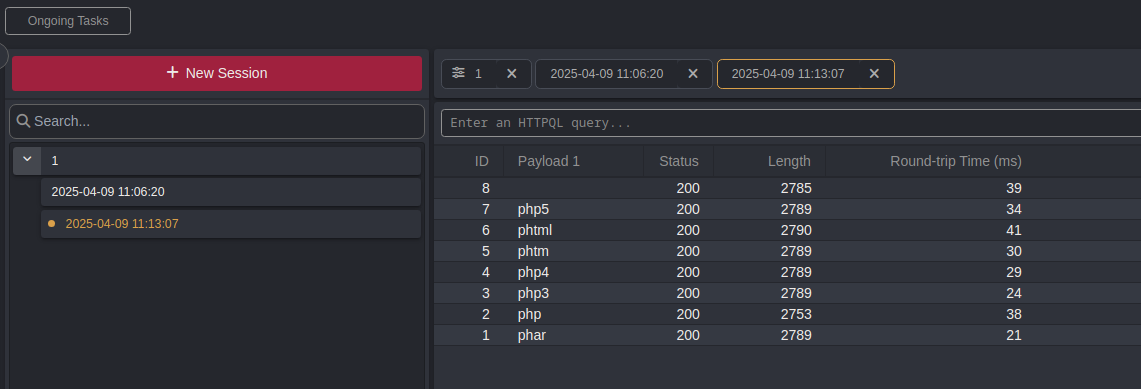Create a New Session
The width and height of the screenshot is (1141, 389).
[x=217, y=73]
